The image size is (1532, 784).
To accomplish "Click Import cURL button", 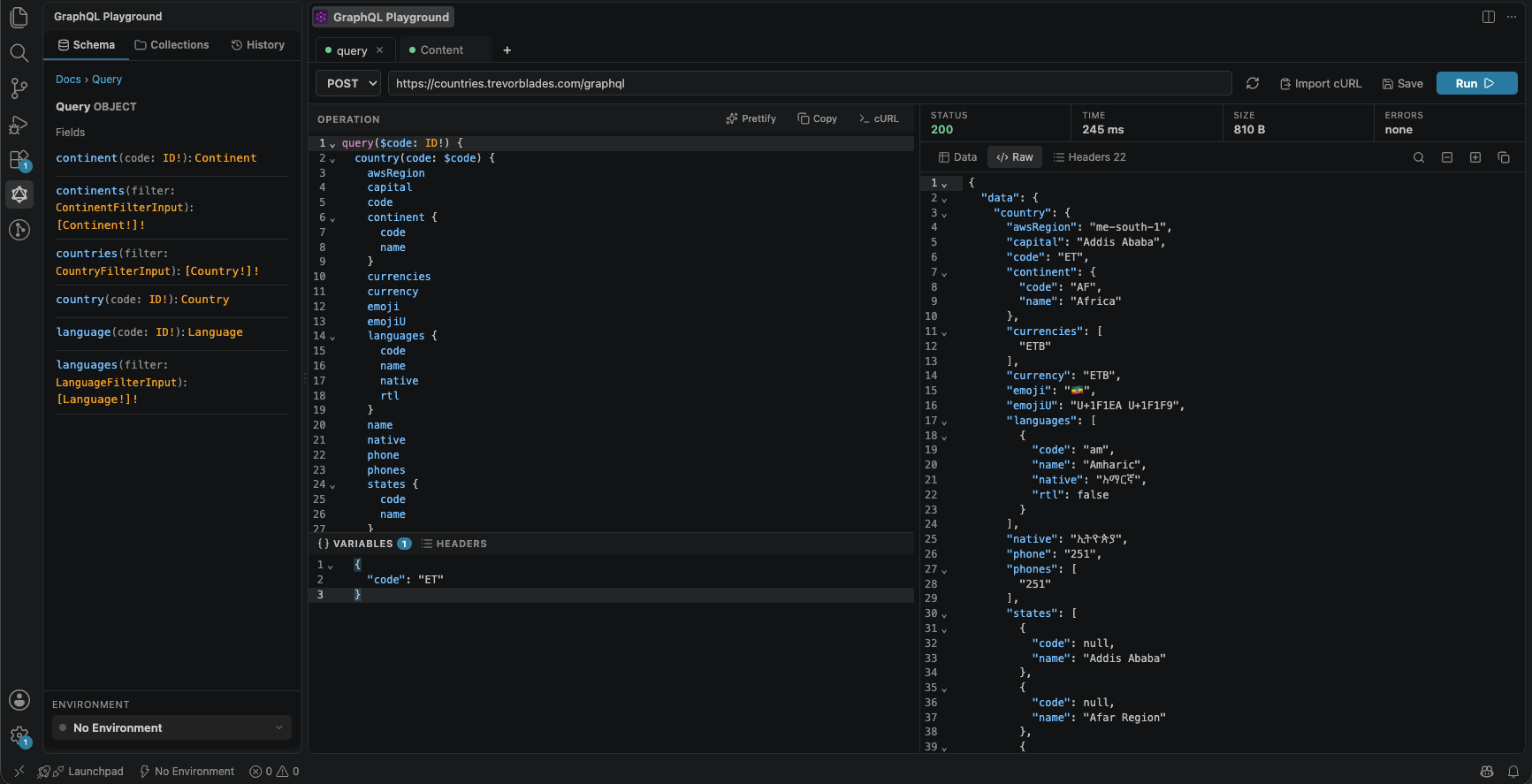I will point(1321,83).
